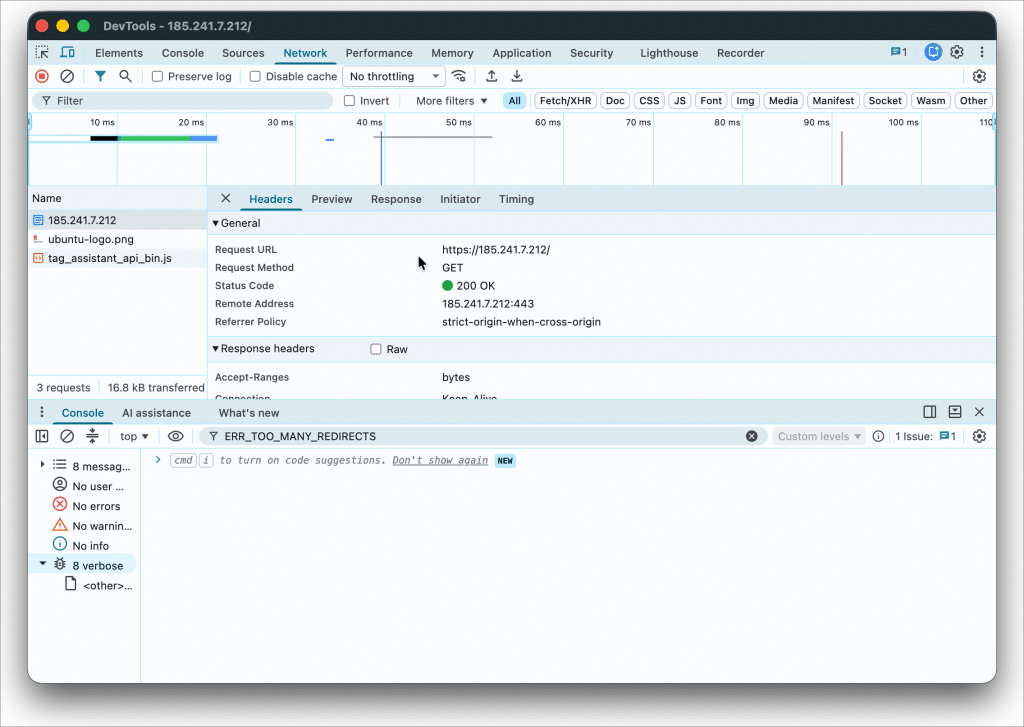Export HAR file download icon
The image size is (1024, 727).
(x=517, y=76)
